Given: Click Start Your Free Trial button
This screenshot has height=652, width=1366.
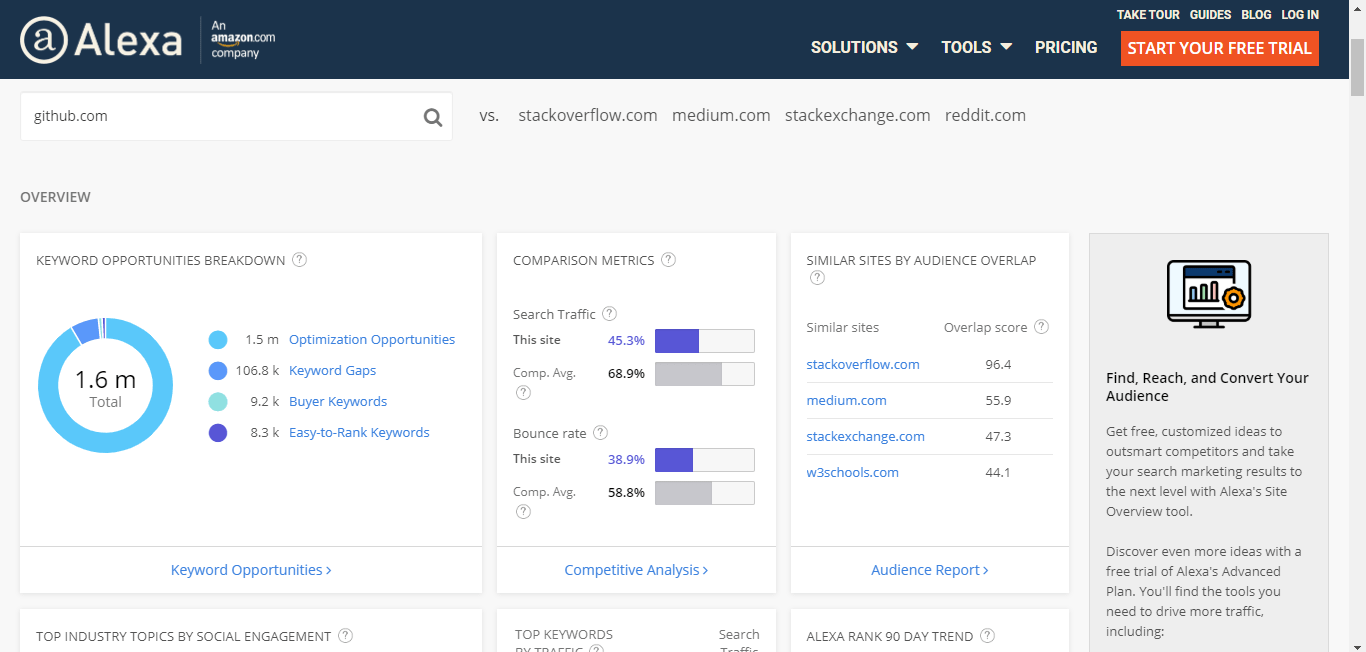Looking at the screenshot, I should pos(1219,48).
